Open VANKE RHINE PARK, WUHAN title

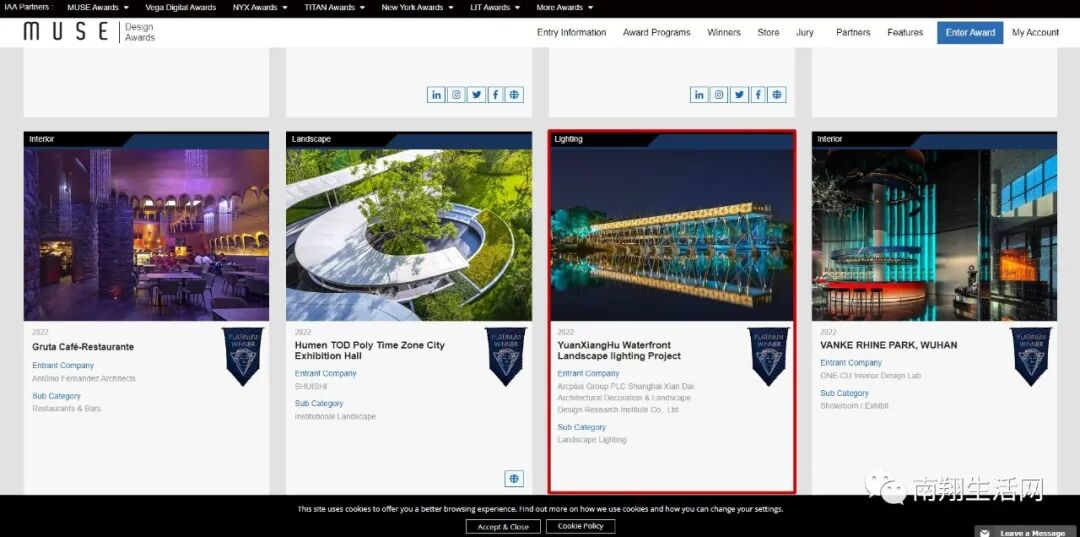889,345
